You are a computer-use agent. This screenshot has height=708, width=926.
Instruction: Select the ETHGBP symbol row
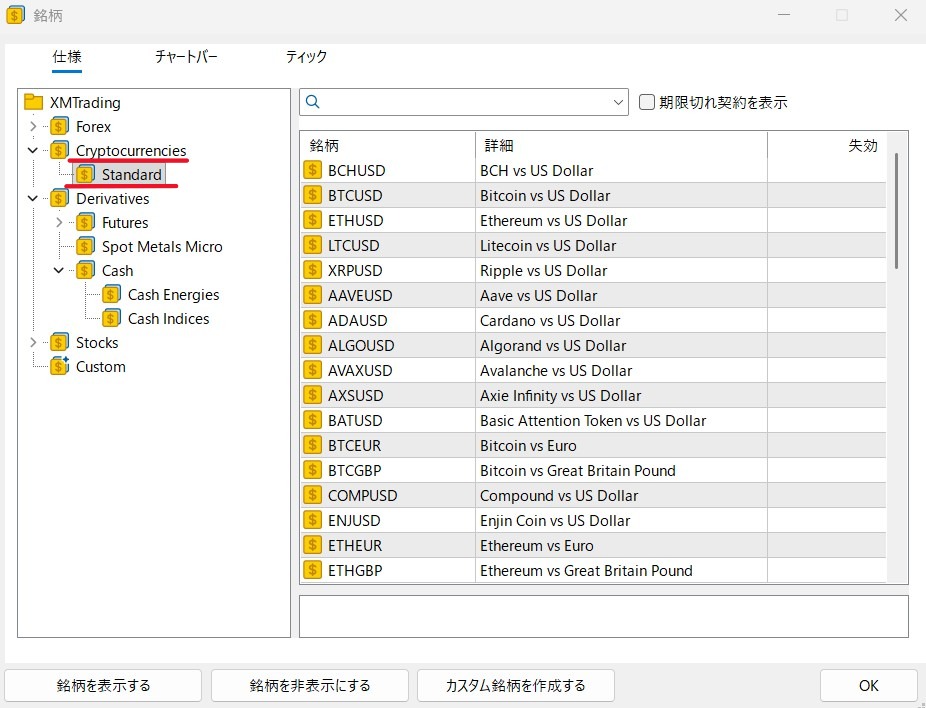click(593, 570)
